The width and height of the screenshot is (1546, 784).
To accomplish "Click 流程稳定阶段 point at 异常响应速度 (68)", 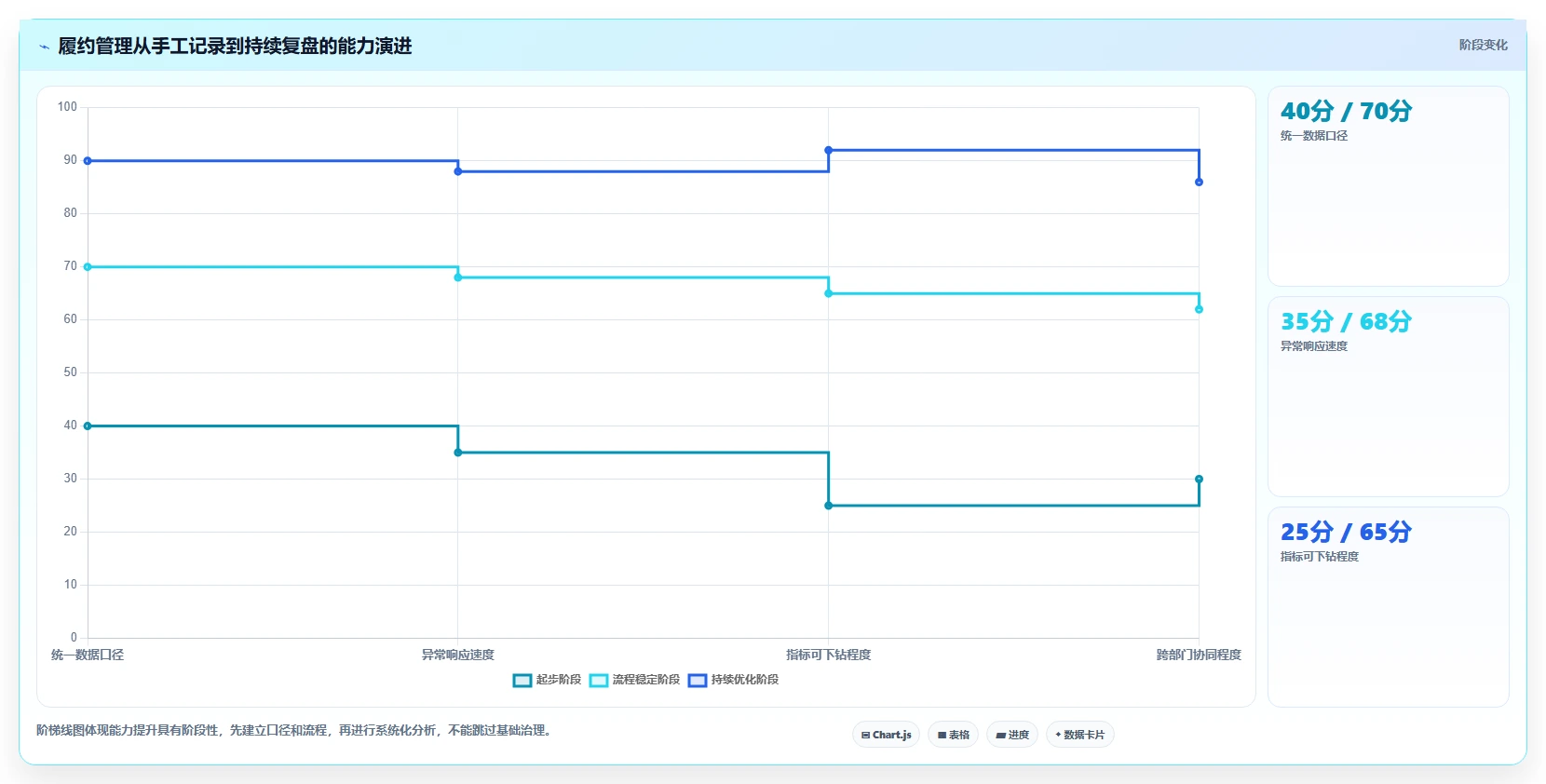I will pos(458,277).
